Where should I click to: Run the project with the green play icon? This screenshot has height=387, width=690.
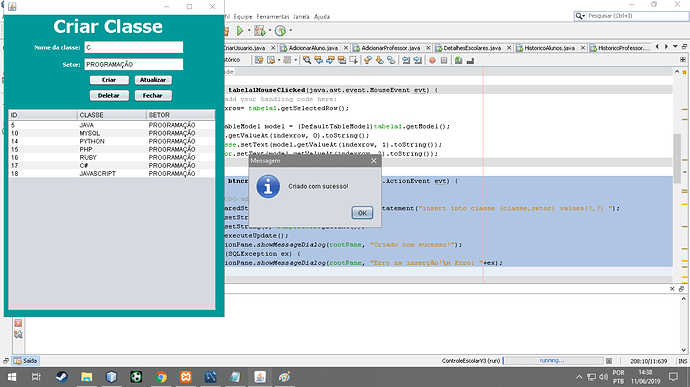(x=240, y=30)
